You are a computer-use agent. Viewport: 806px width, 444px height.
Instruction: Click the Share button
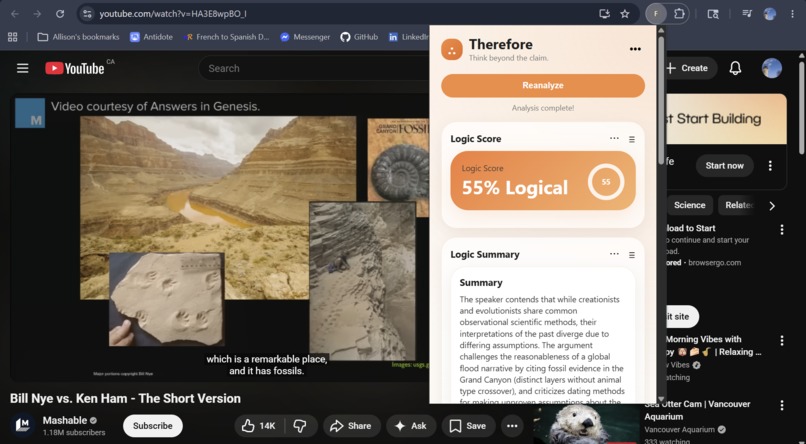click(x=351, y=426)
